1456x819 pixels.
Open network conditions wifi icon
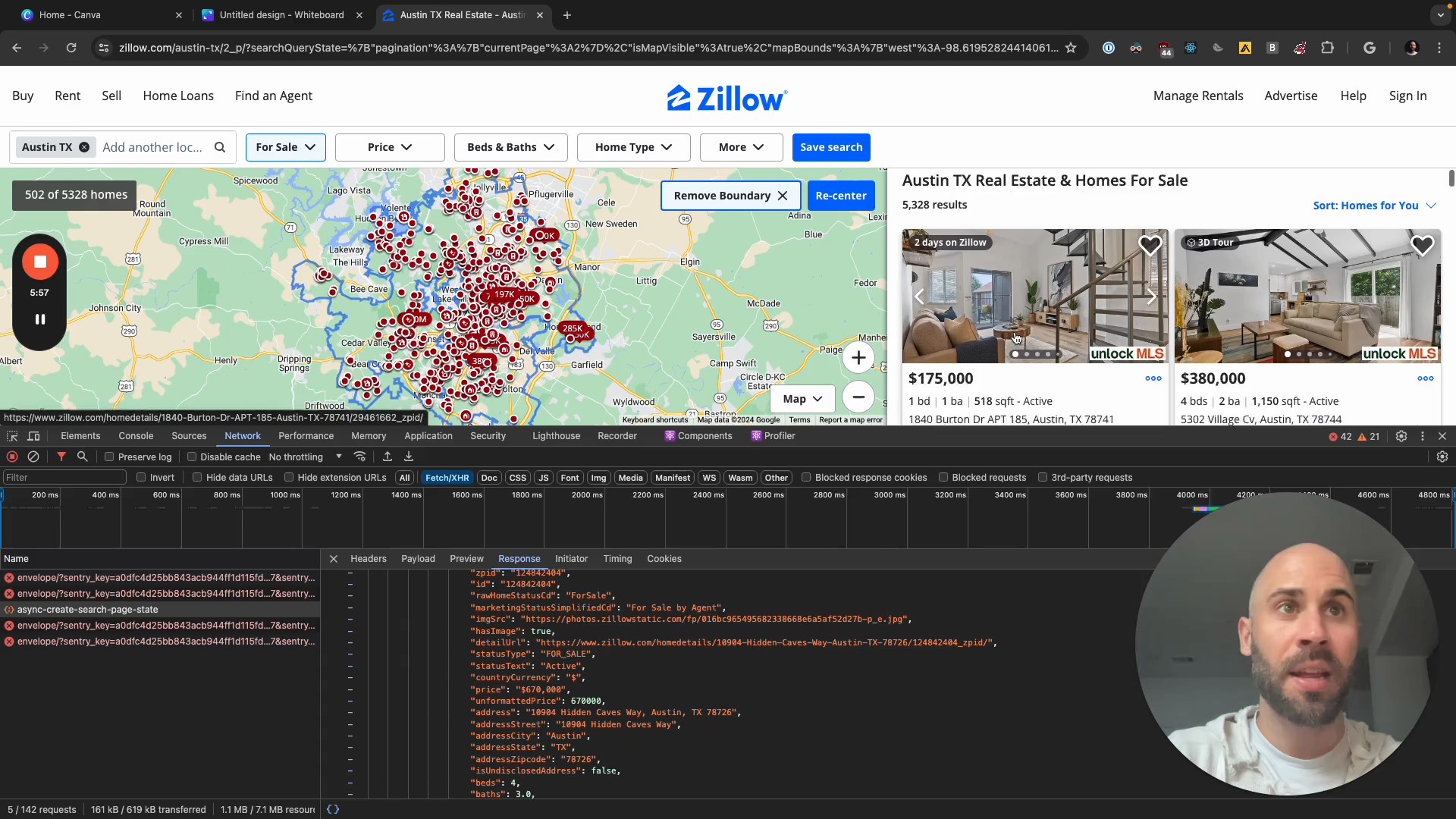point(360,457)
